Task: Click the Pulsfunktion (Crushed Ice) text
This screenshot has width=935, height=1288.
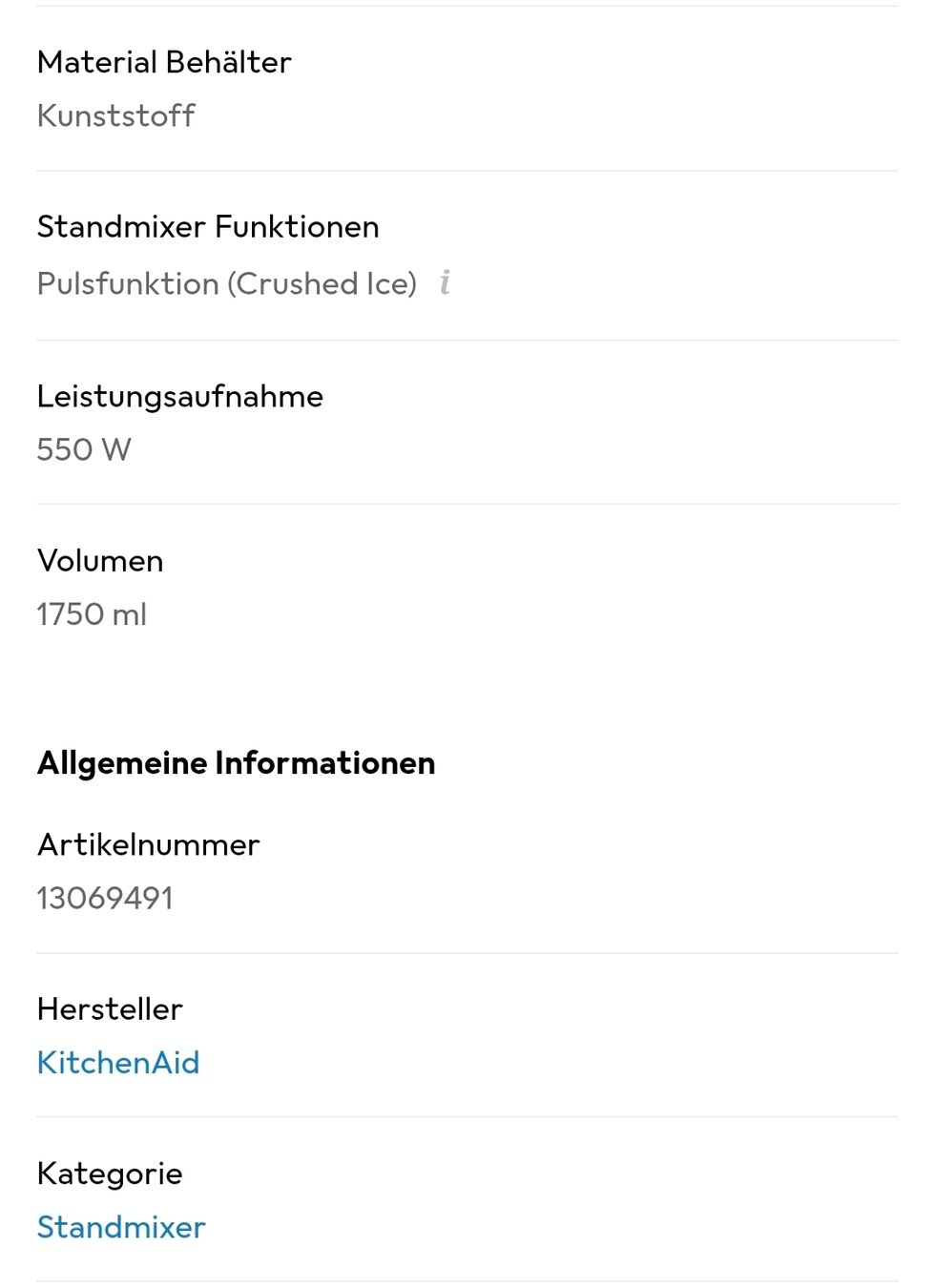Action: tap(227, 283)
